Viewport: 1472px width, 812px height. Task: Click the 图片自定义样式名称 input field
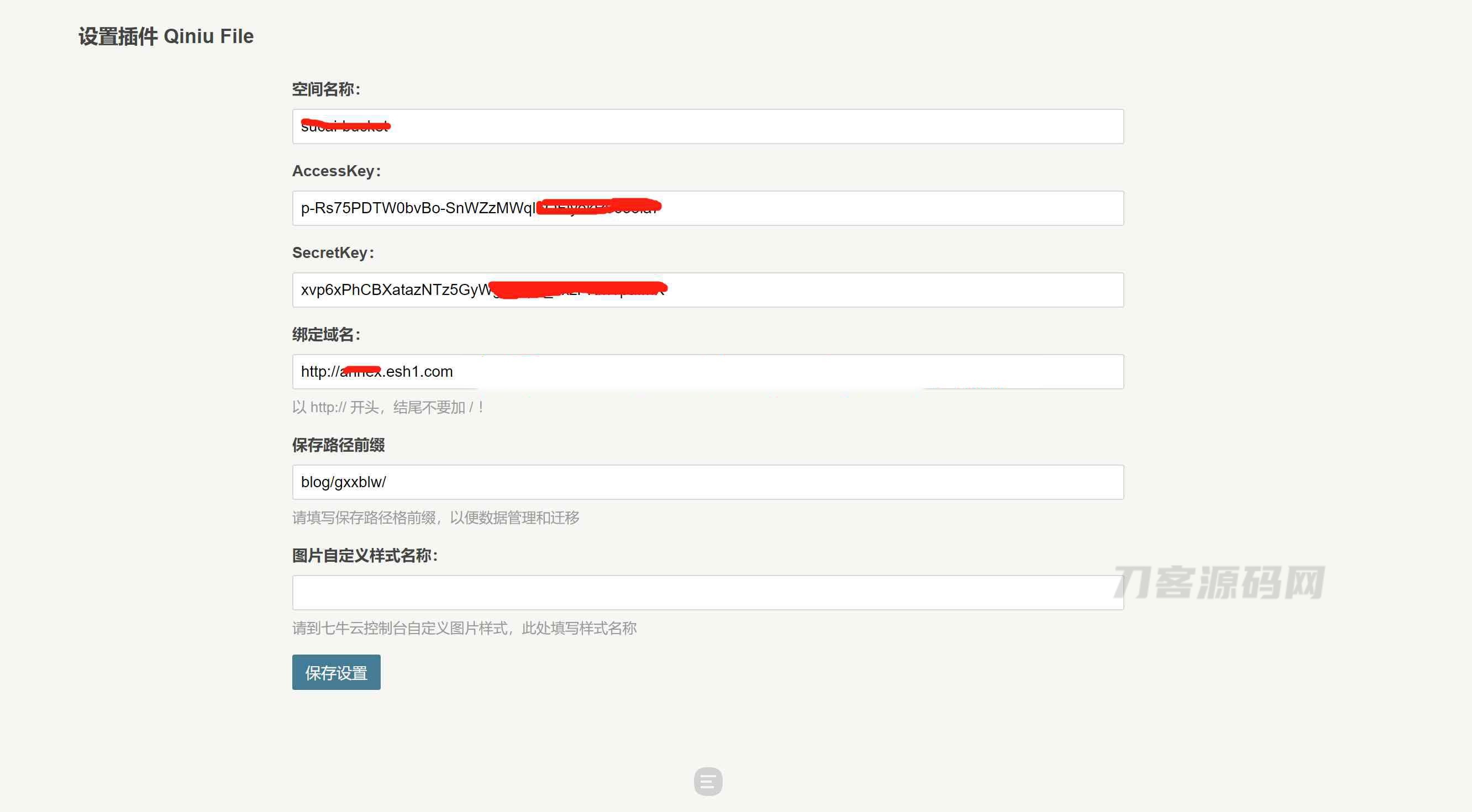[707, 591]
